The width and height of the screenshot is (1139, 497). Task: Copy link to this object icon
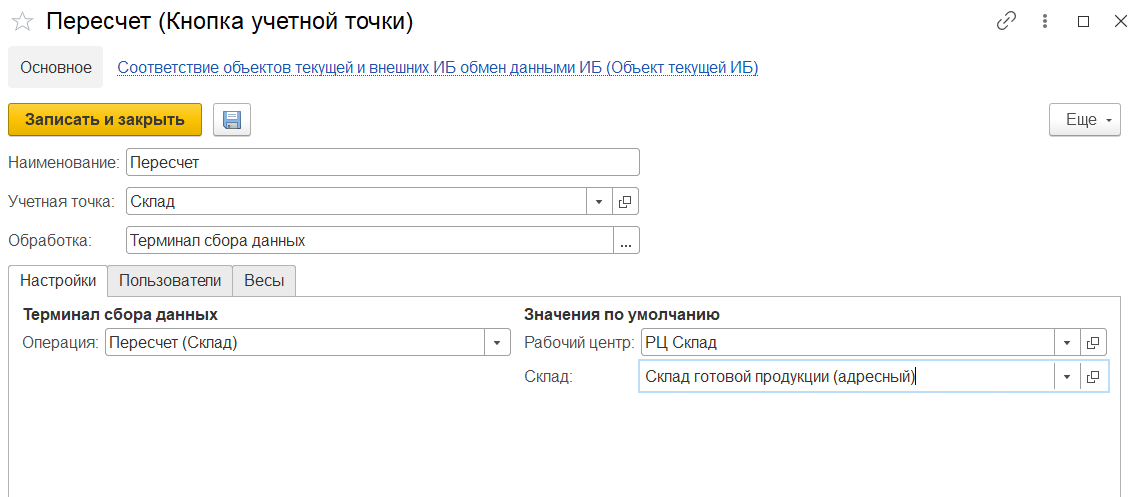[x=1006, y=21]
